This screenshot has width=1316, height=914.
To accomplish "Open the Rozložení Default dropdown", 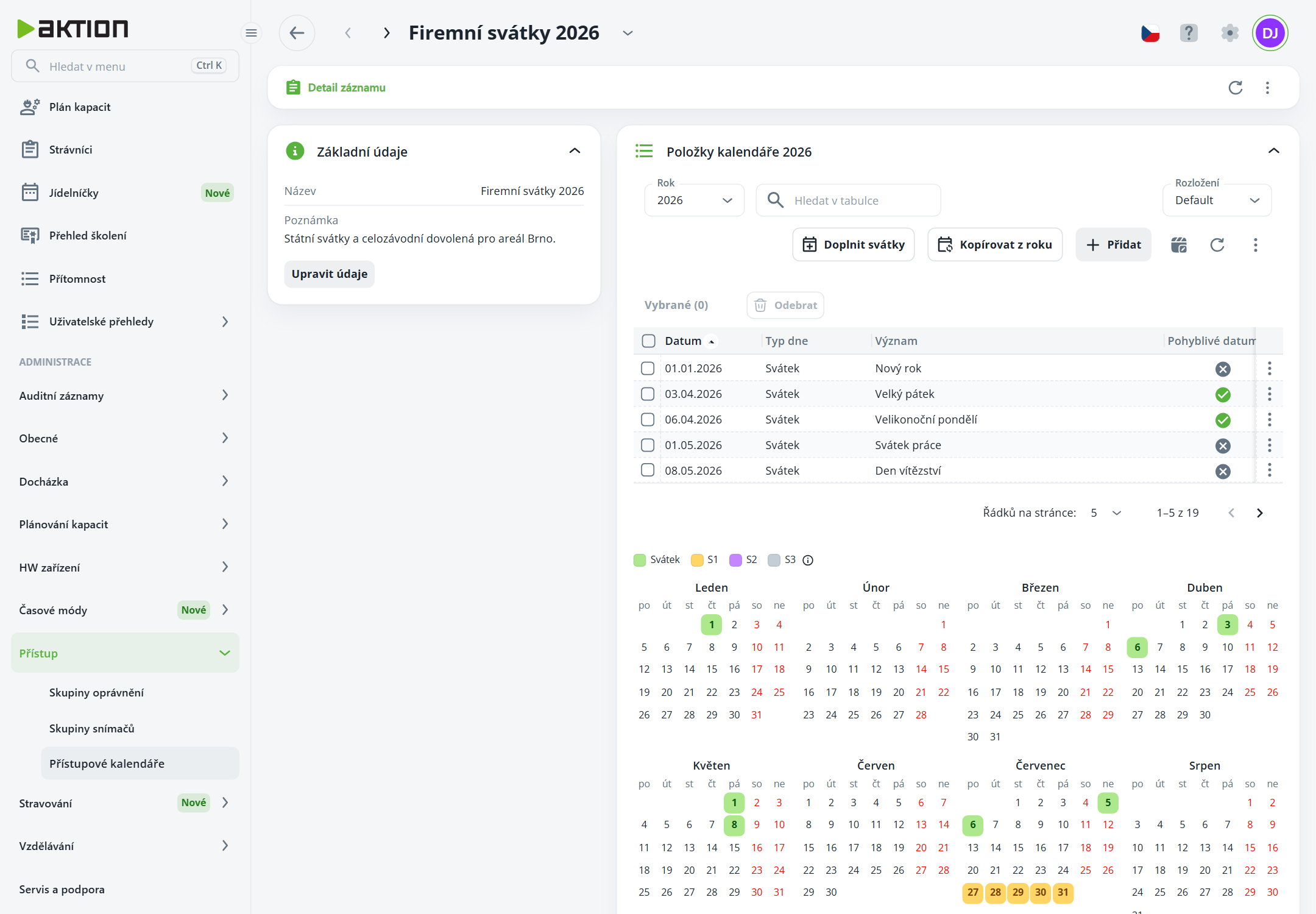I will click(x=1217, y=200).
